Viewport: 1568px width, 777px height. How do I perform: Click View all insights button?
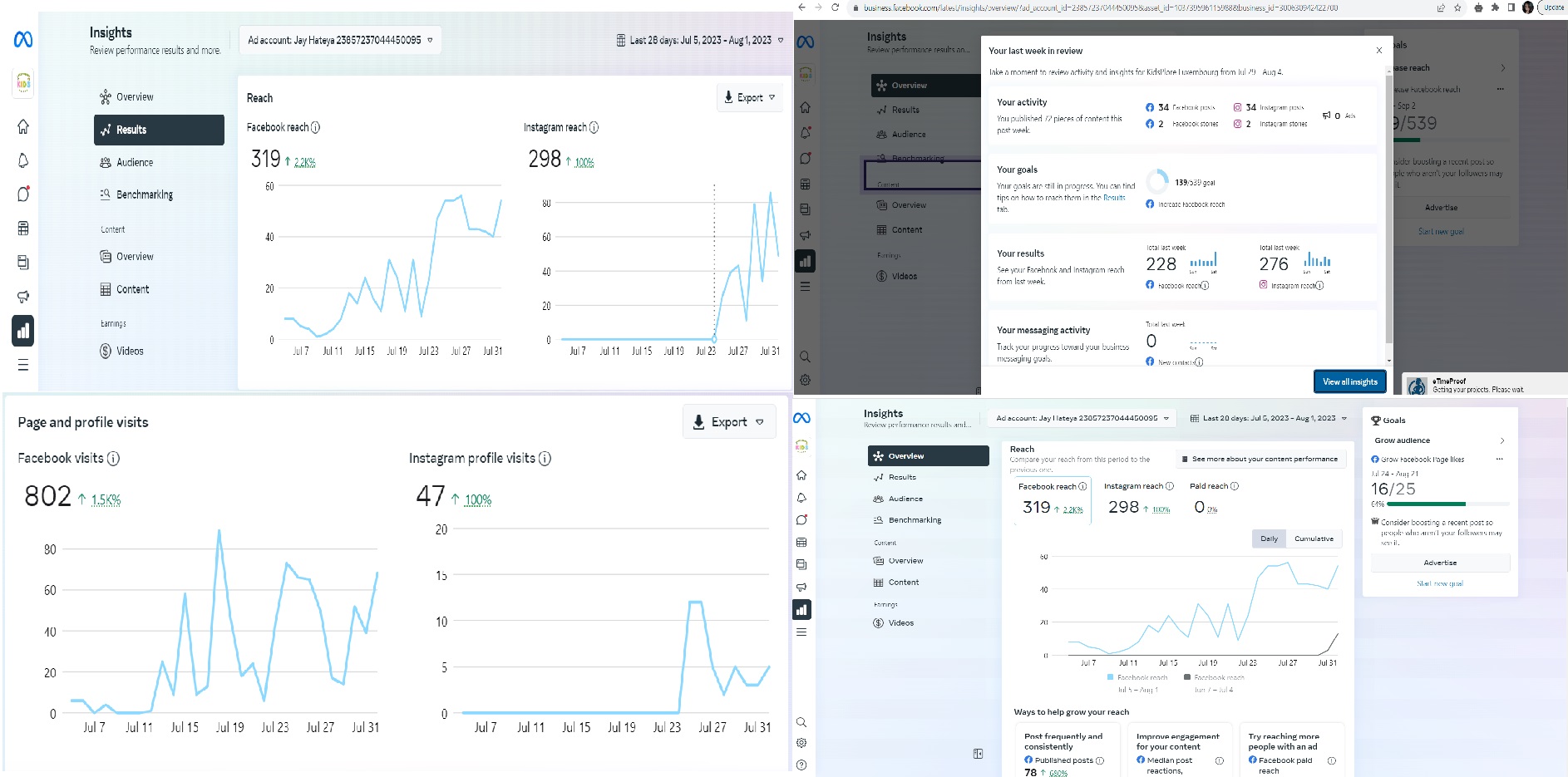click(x=1349, y=381)
